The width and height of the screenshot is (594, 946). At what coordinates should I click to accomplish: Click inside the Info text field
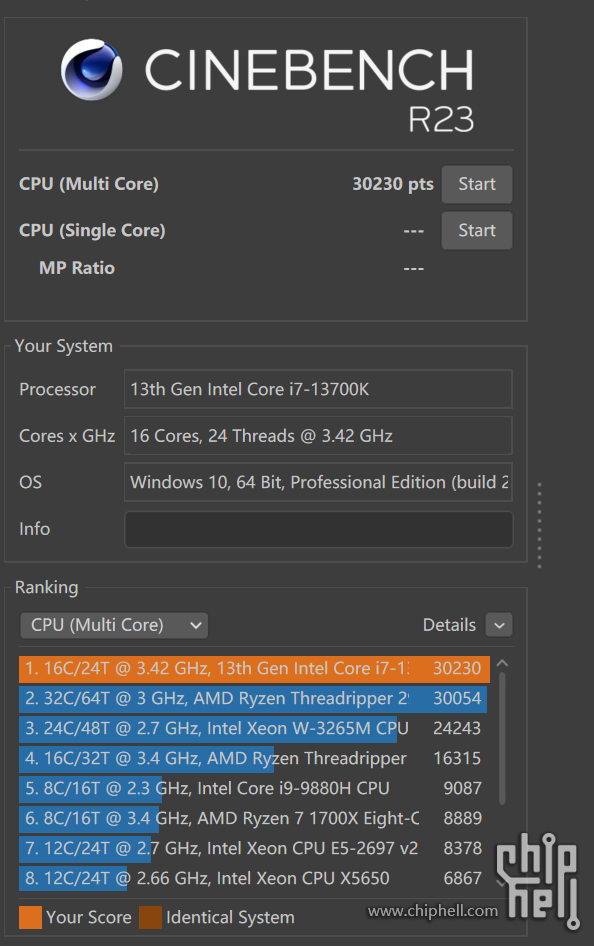318,529
